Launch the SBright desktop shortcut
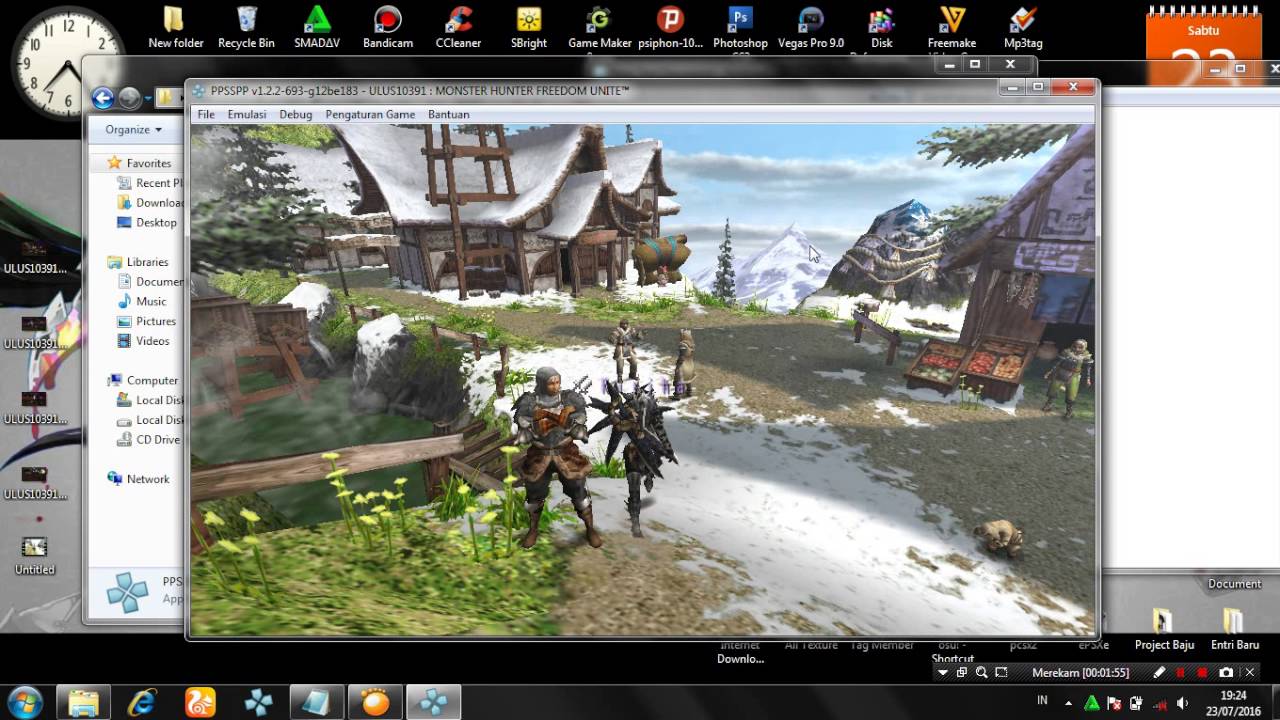 click(529, 27)
